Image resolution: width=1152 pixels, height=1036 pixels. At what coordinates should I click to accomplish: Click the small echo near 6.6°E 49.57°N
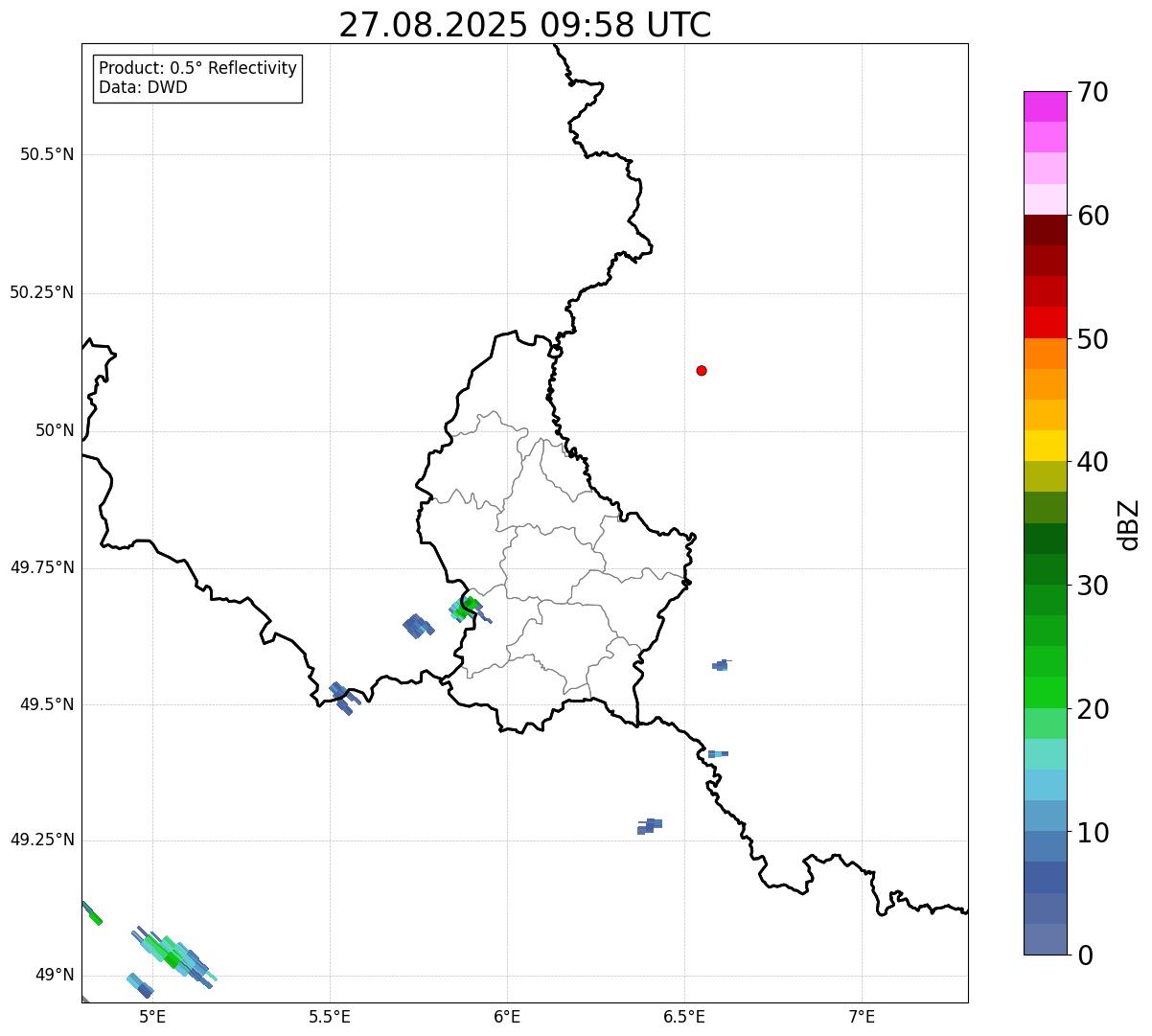pos(721,664)
